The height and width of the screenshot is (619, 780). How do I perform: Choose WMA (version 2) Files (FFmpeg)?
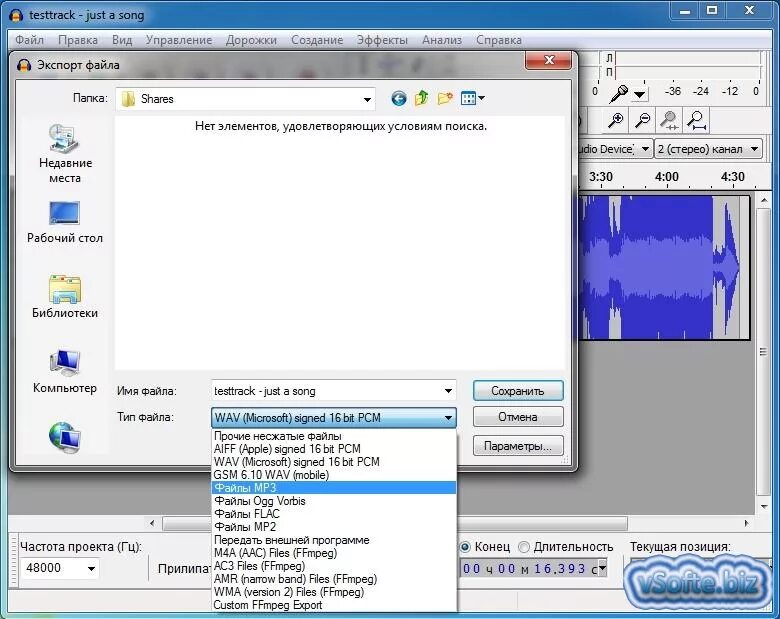pos(334,592)
